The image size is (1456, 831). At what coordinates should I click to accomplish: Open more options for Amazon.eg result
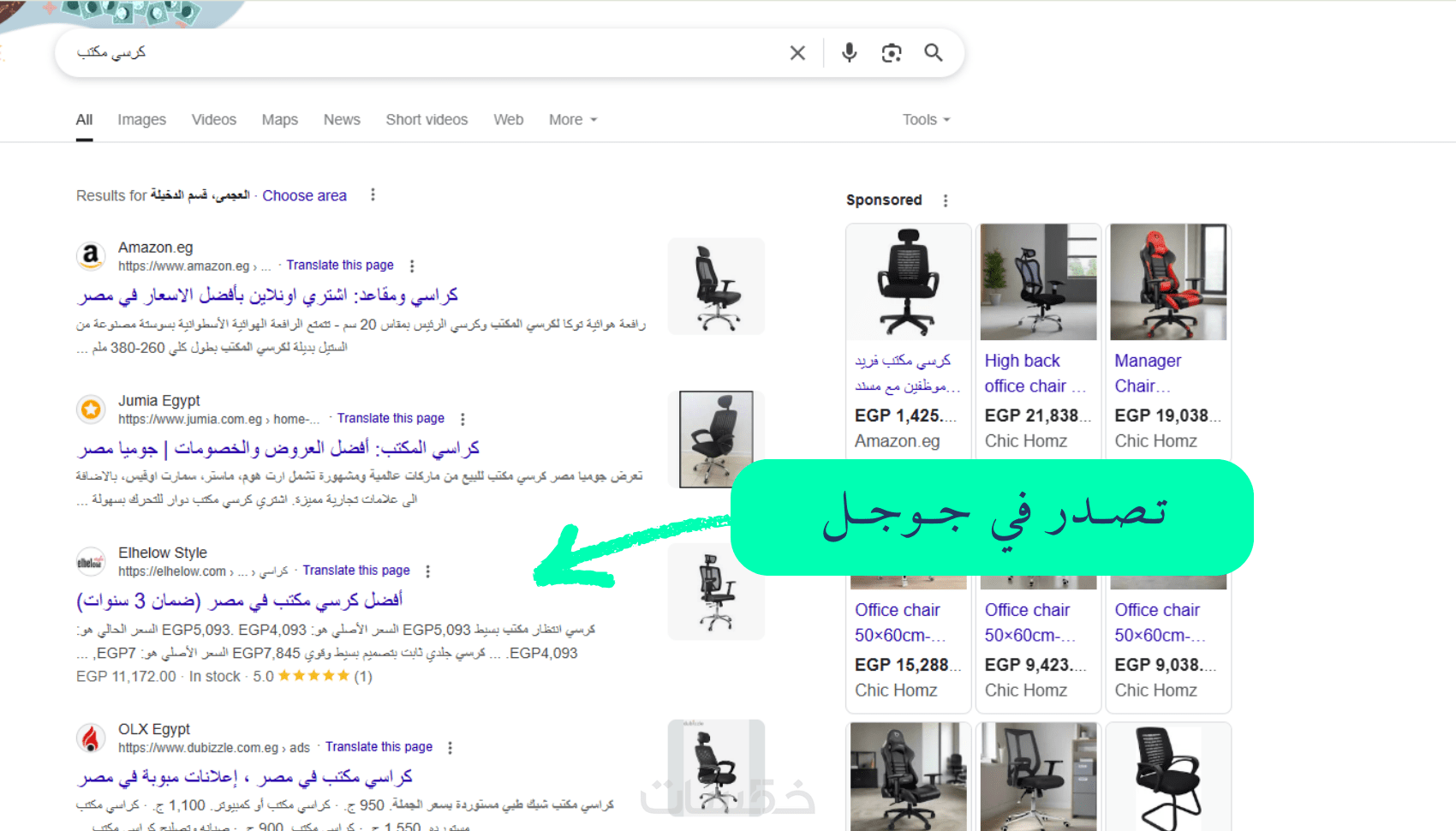[x=412, y=266]
